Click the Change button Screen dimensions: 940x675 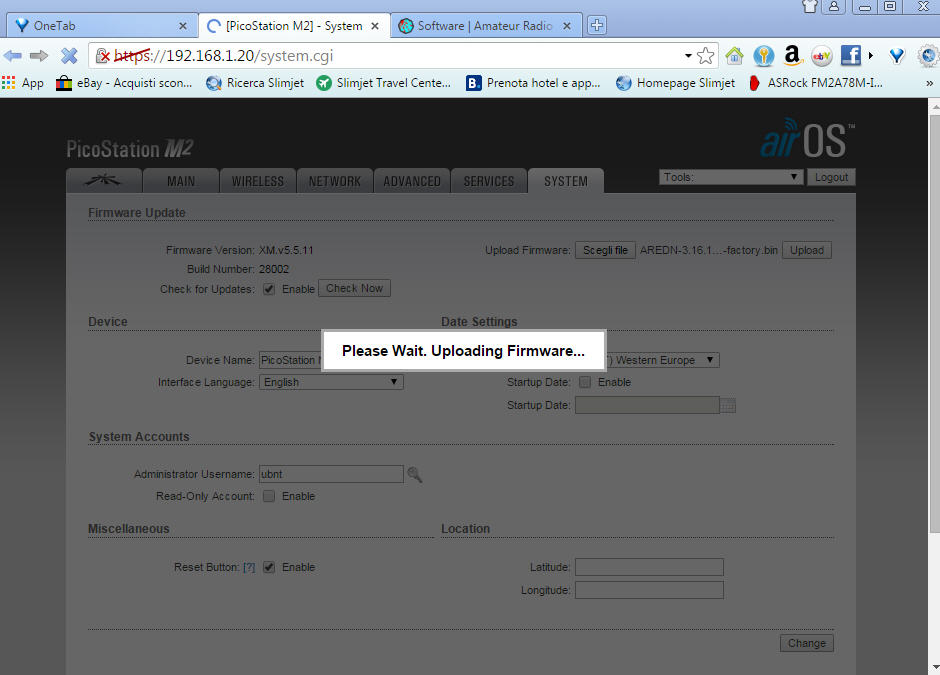[806, 643]
